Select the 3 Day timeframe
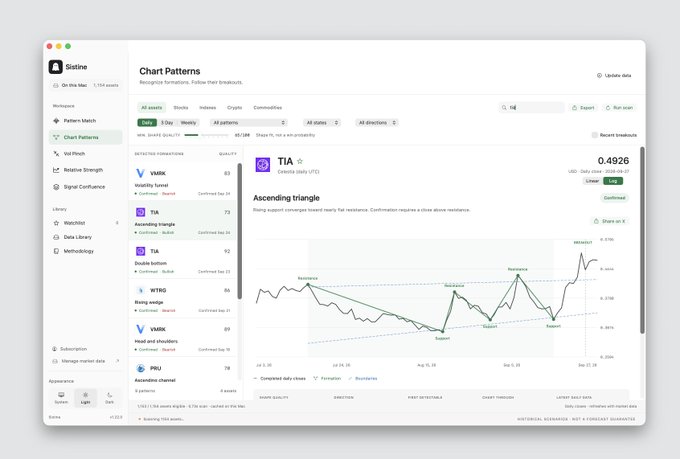The width and height of the screenshot is (680, 459). (167, 123)
